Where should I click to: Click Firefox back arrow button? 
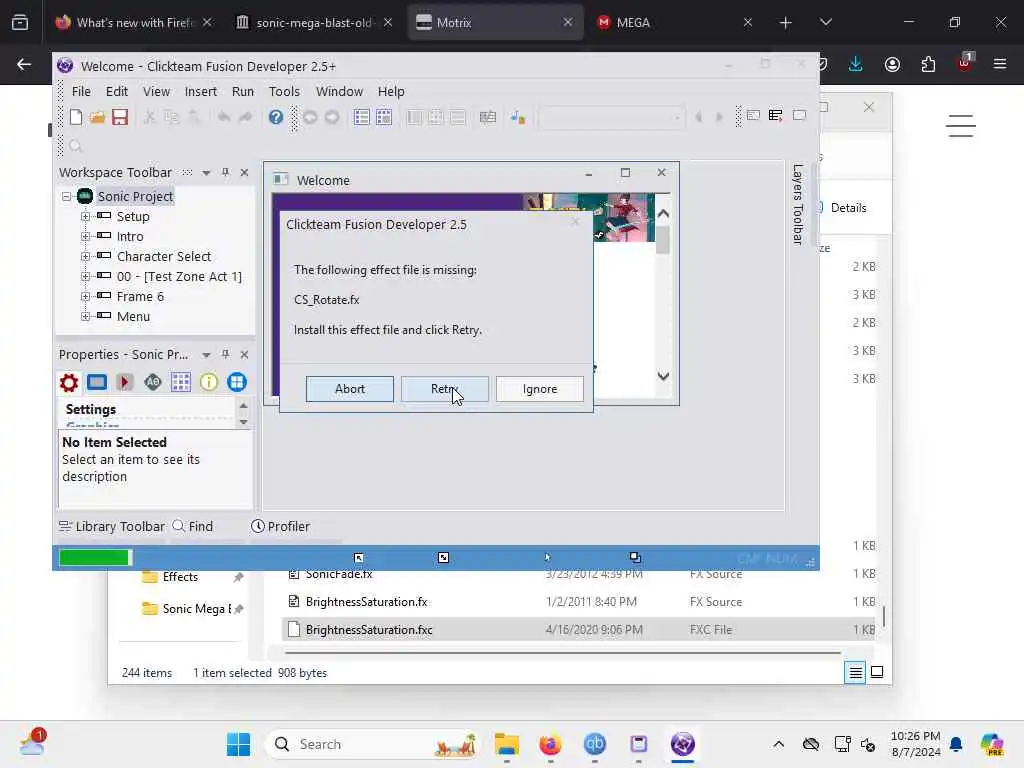(24, 64)
